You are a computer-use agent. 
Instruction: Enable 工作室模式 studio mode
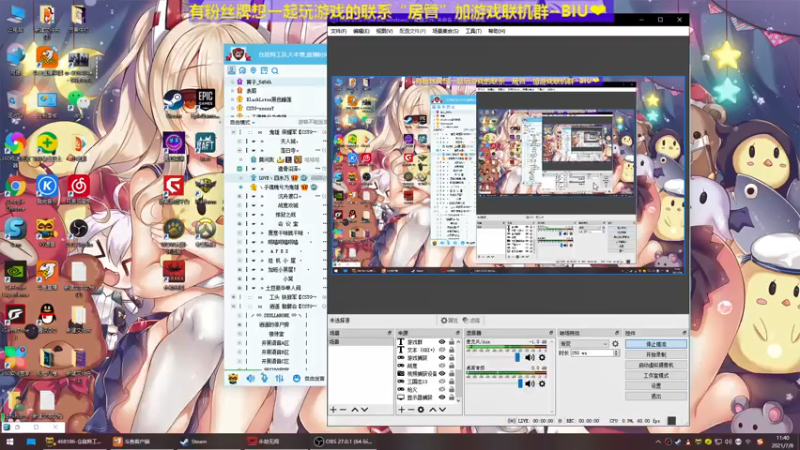click(656, 376)
